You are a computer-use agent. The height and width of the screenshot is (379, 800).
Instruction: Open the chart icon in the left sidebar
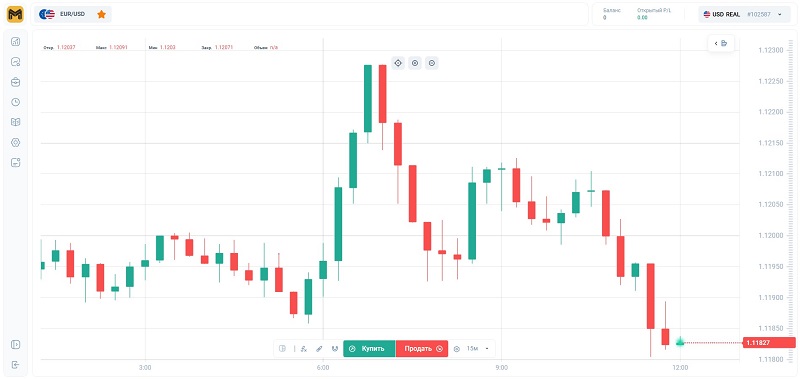click(15, 42)
